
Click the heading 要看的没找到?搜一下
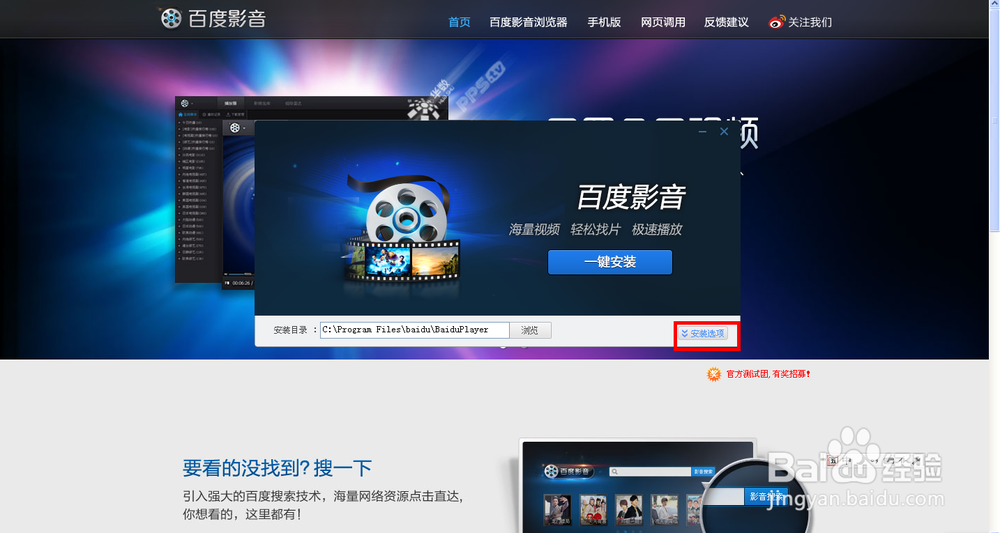coord(277,468)
